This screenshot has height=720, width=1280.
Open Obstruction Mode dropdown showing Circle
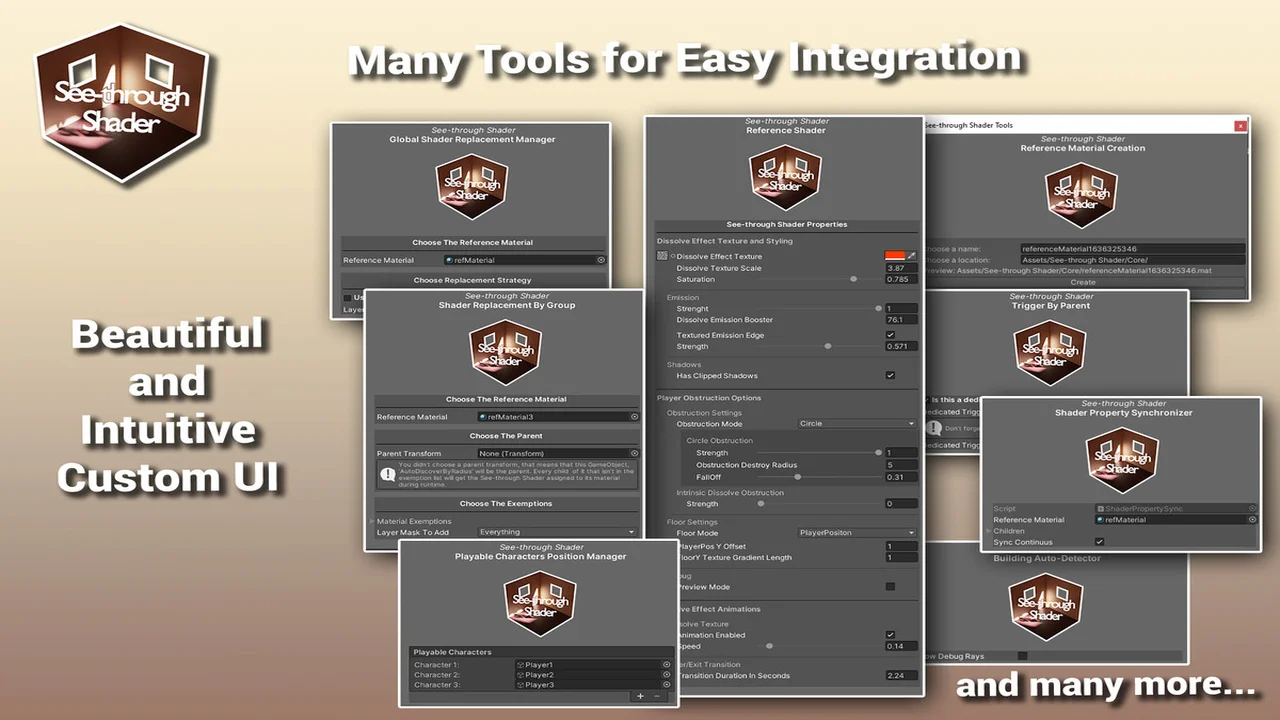[x=856, y=424]
